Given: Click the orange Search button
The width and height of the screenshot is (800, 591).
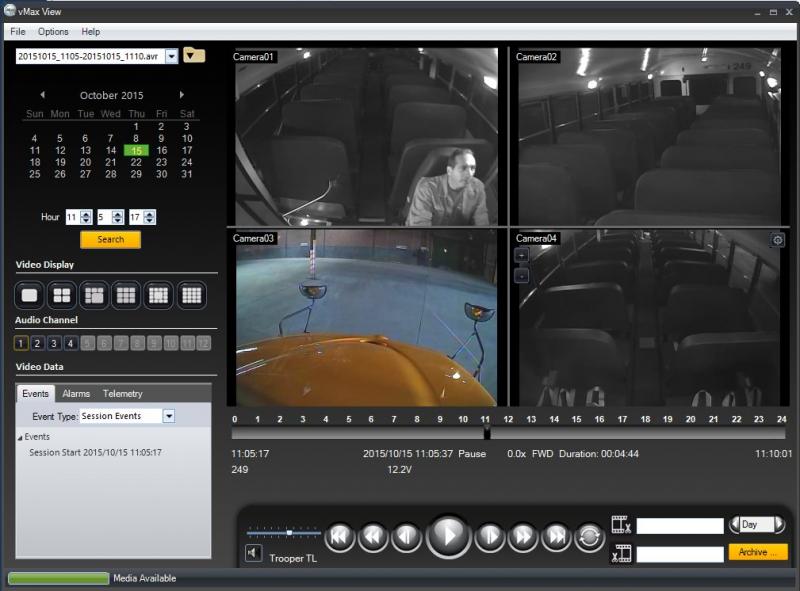Looking at the screenshot, I should coord(110,240).
